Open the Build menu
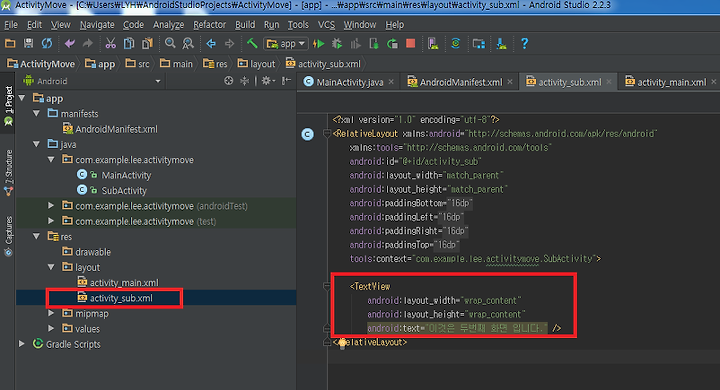Viewport: 720px width, 390px height. pos(245,25)
